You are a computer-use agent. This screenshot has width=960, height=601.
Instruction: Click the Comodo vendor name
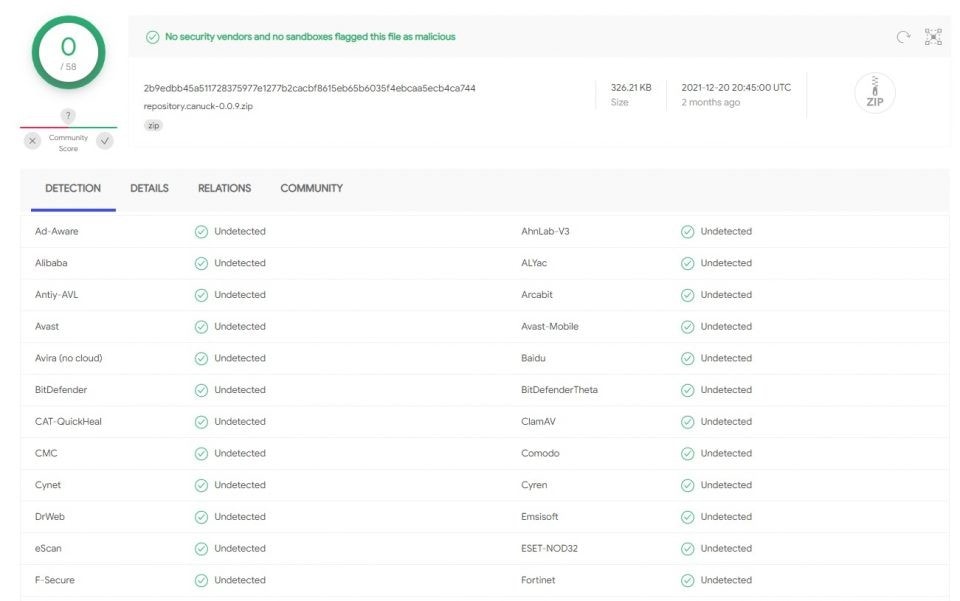[x=540, y=454]
